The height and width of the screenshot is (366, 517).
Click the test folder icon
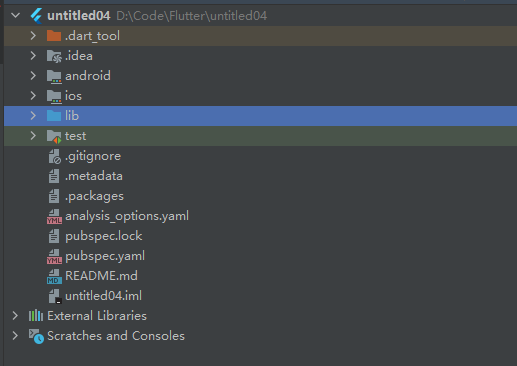coord(54,136)
